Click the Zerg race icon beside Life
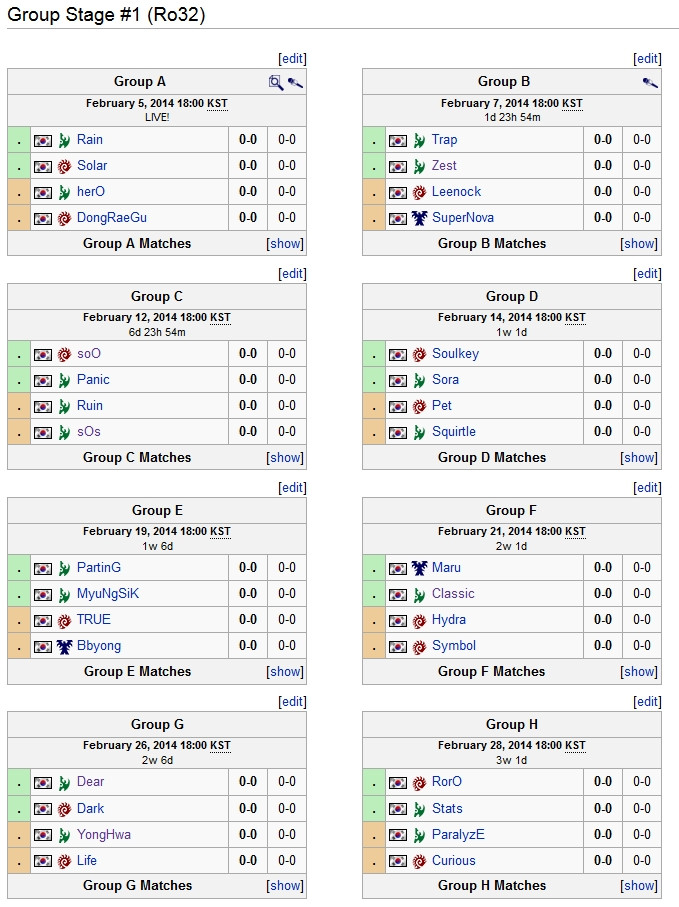Screen dimensions: 679x907 click(x=65, y=861)
